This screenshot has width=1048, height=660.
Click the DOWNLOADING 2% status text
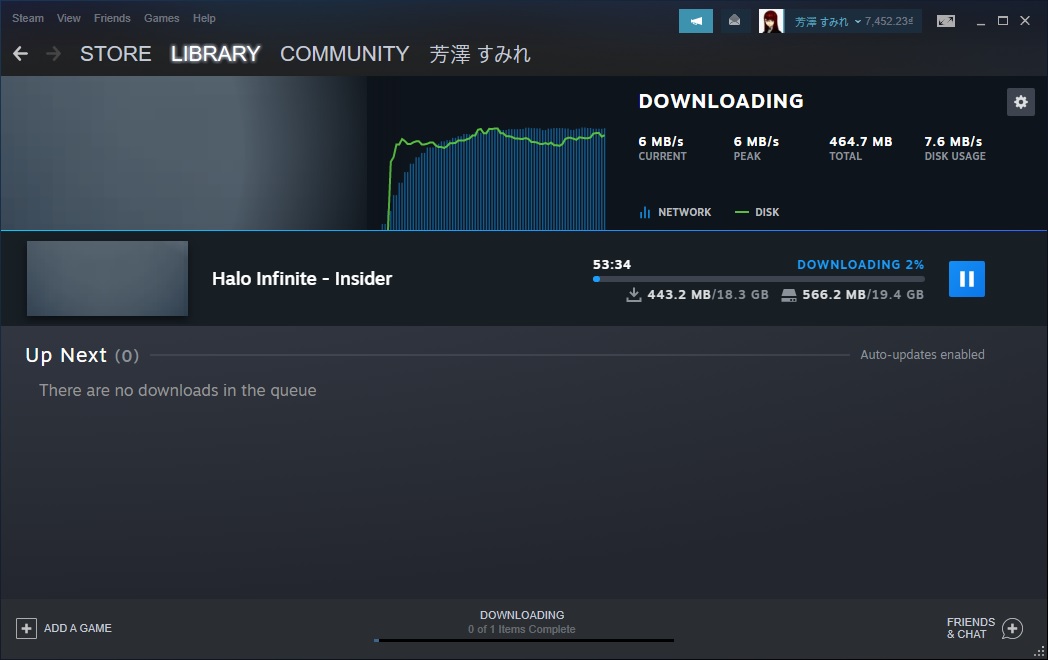(x=860, y=264)
